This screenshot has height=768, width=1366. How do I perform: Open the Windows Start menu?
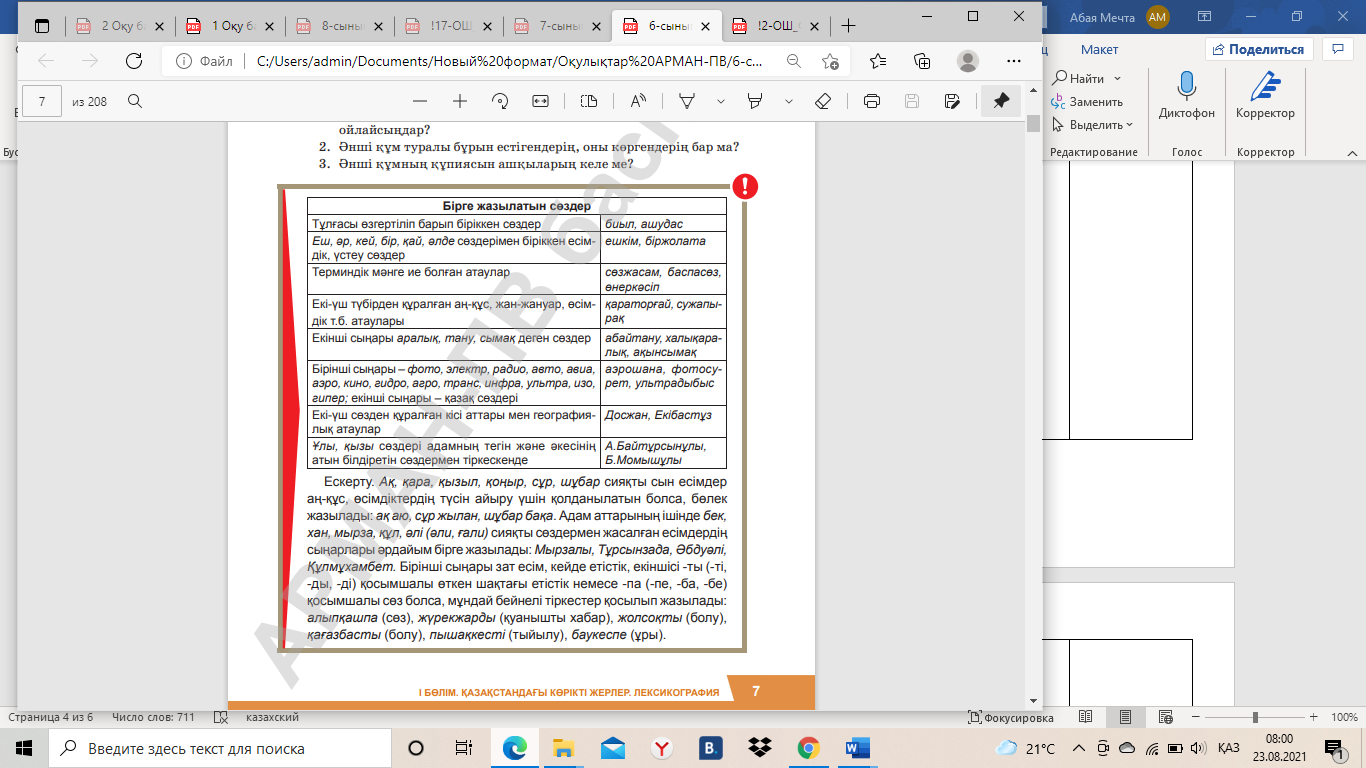(x=24, y=748)
